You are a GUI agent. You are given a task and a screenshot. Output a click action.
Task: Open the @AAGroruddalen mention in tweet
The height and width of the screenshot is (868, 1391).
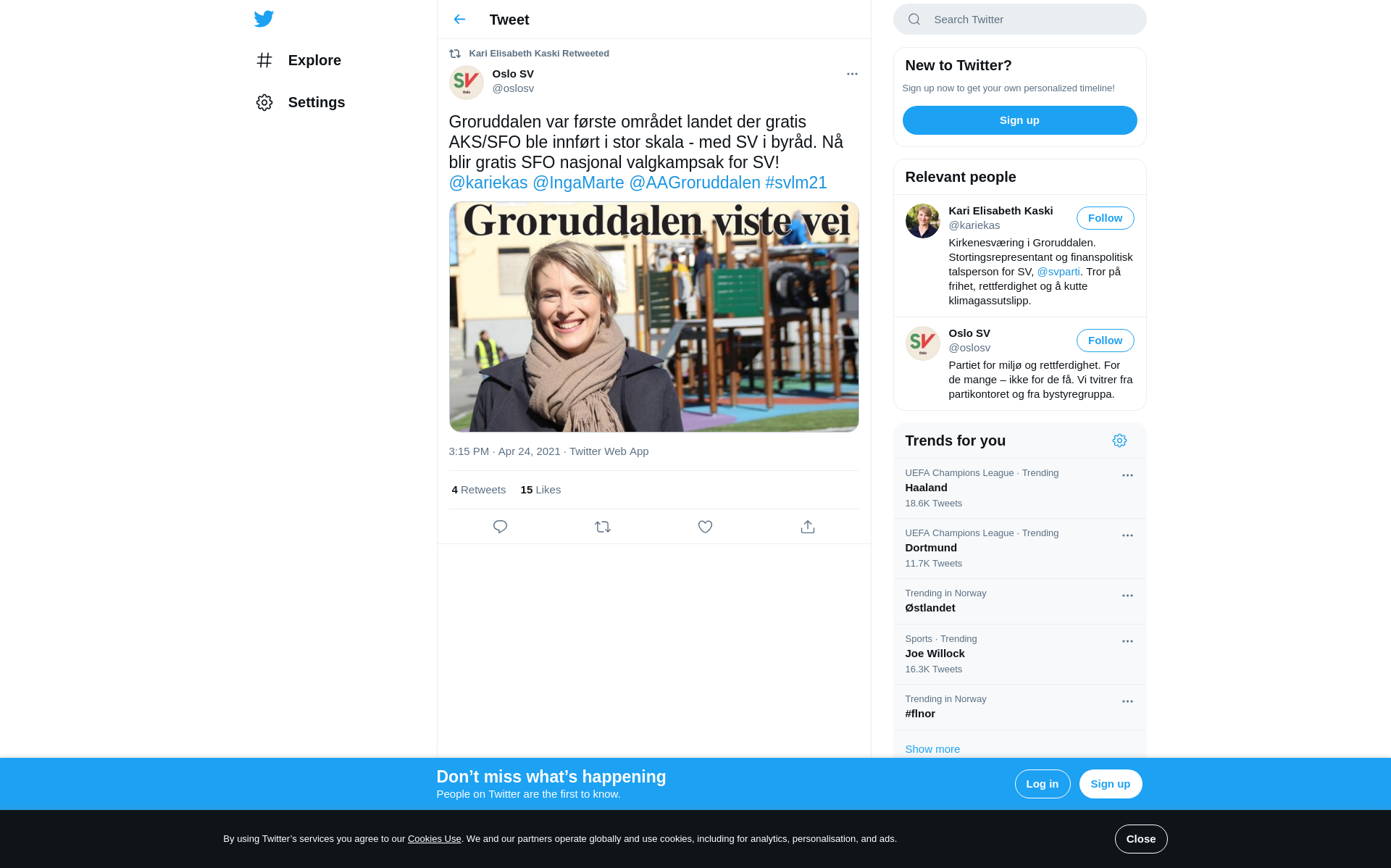pyautogui.click(x=695, y=183)
